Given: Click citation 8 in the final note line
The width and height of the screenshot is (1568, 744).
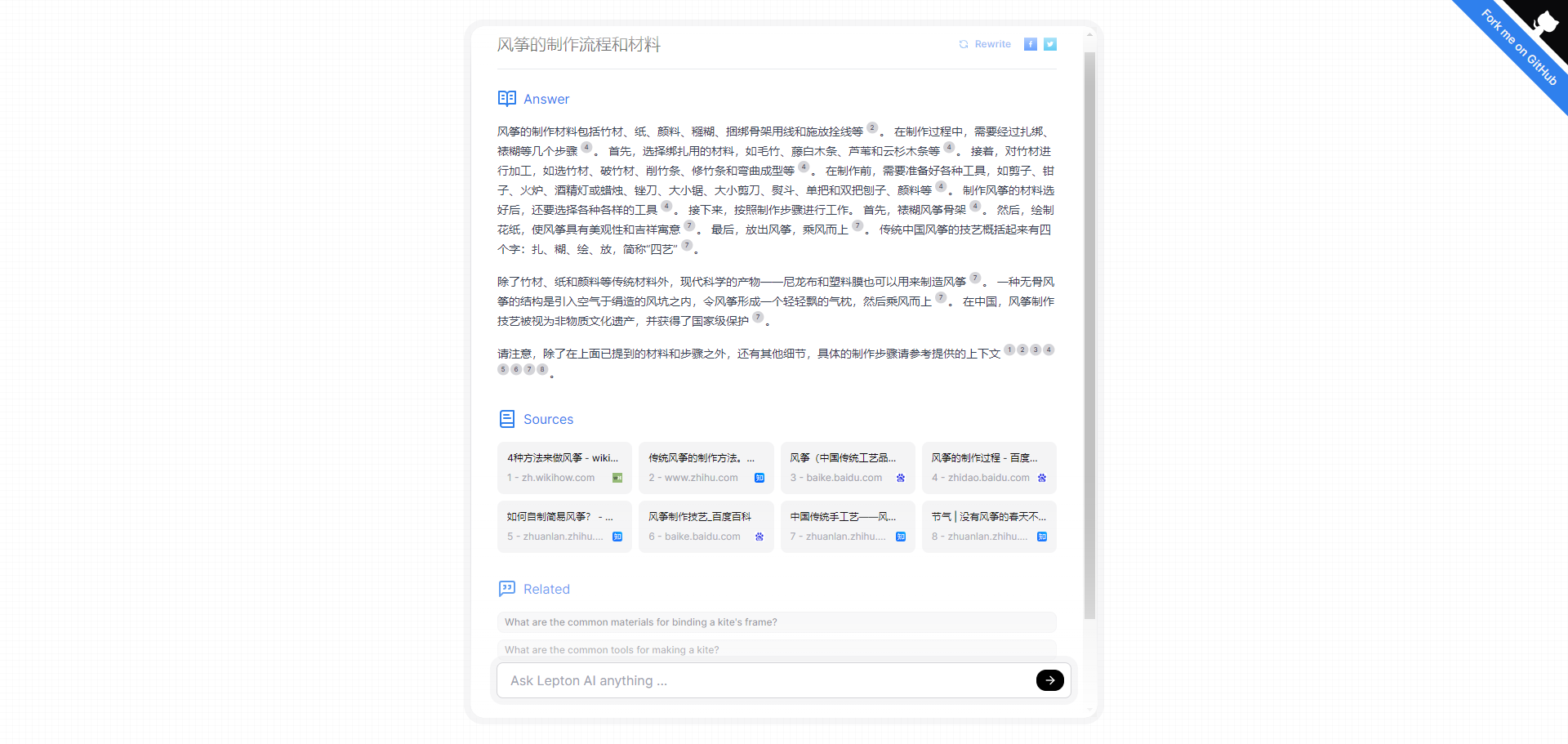Looking at the screenshot, I should click(x=542, y=369).
